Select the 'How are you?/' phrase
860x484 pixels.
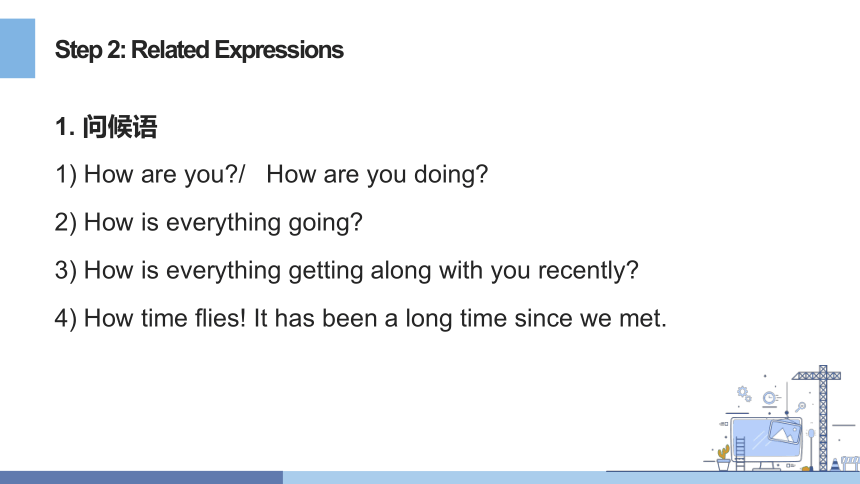(165, 175)
